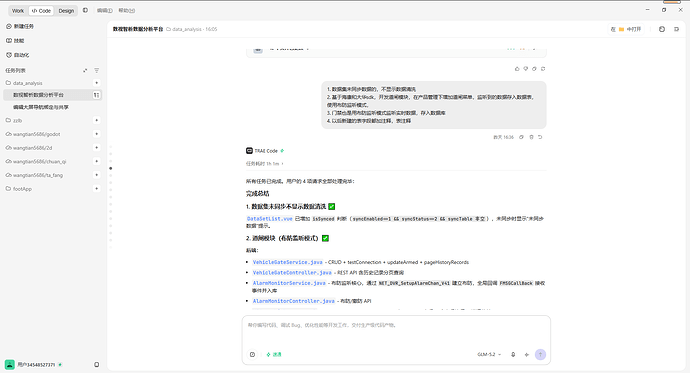
Task: Click the purple send arrow button
Action: 540,355
